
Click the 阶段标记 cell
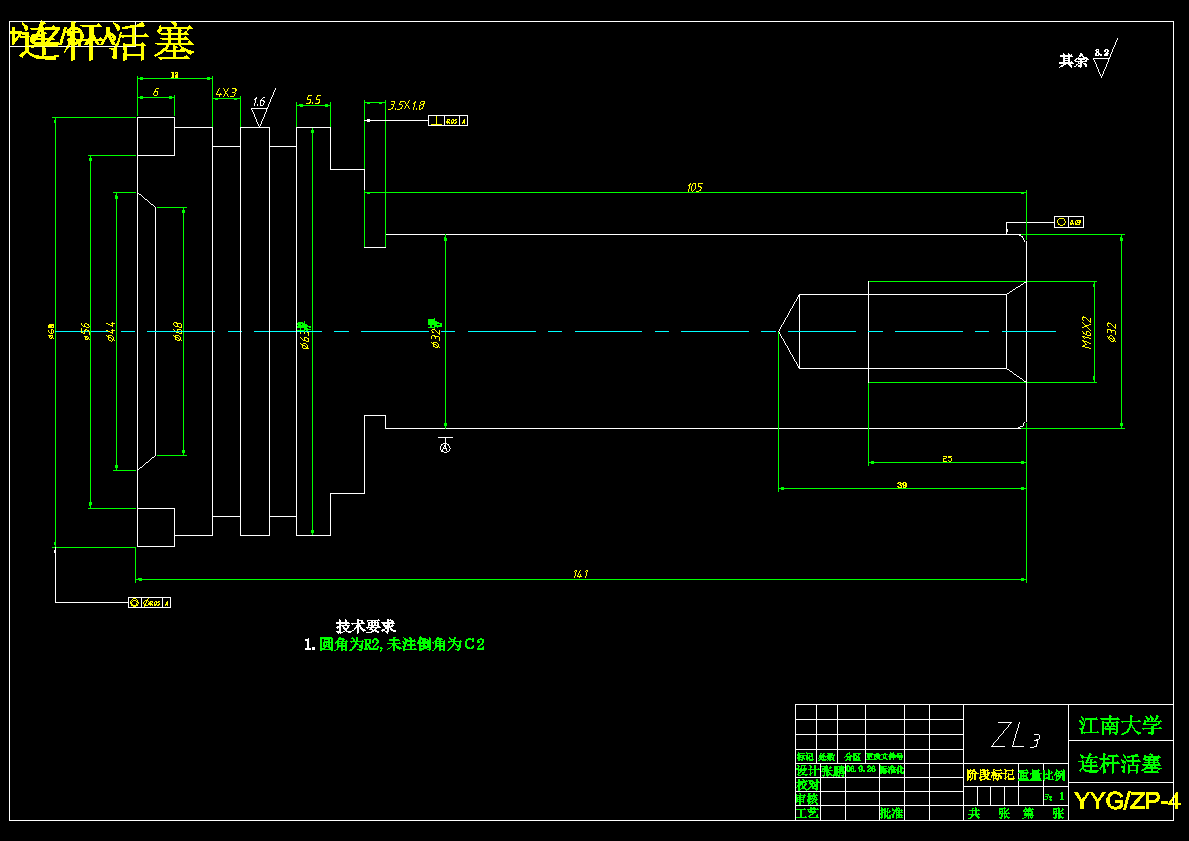990,775
